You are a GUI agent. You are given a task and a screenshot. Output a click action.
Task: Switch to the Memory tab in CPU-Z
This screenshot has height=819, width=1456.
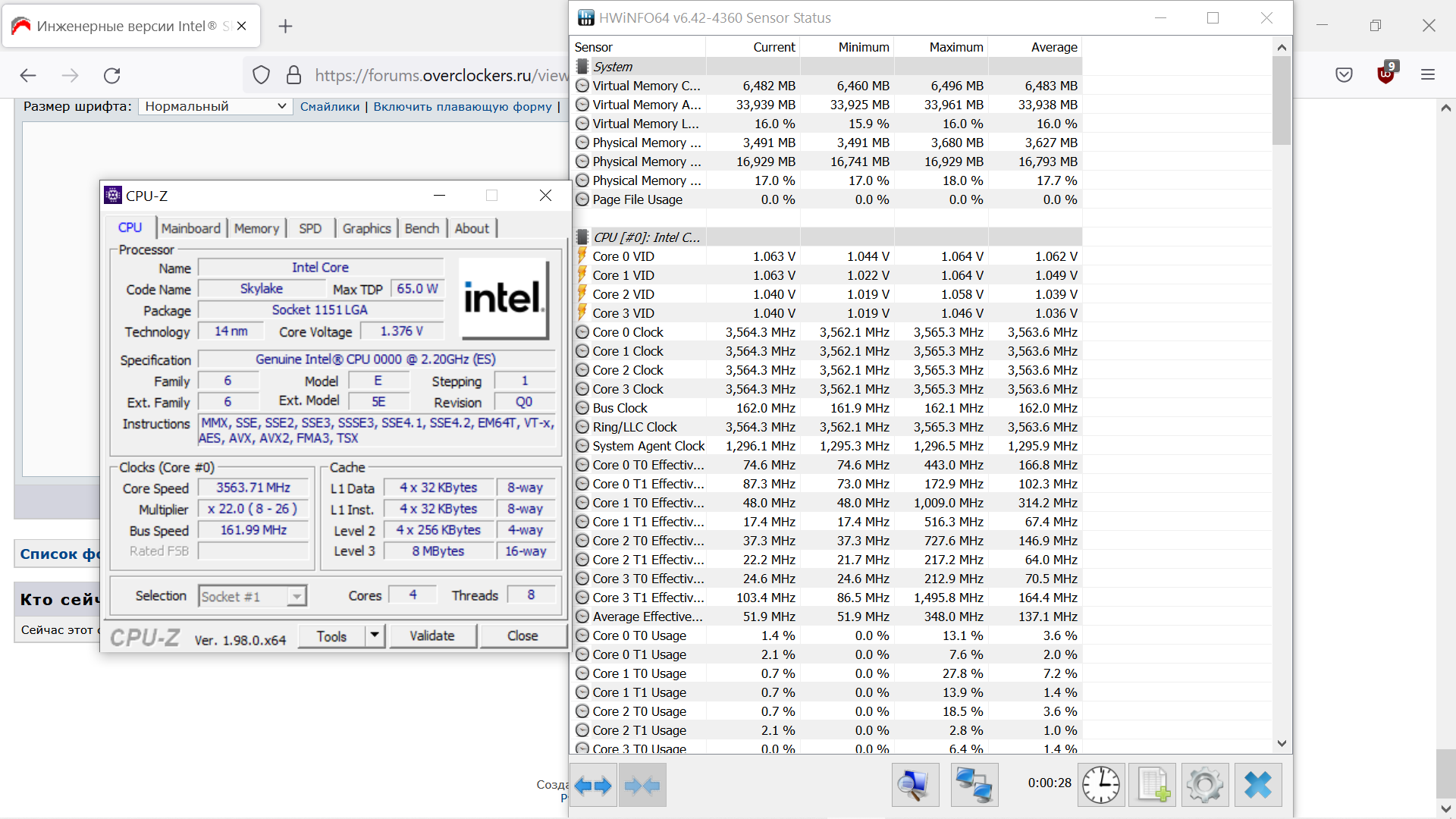(256, 228)
